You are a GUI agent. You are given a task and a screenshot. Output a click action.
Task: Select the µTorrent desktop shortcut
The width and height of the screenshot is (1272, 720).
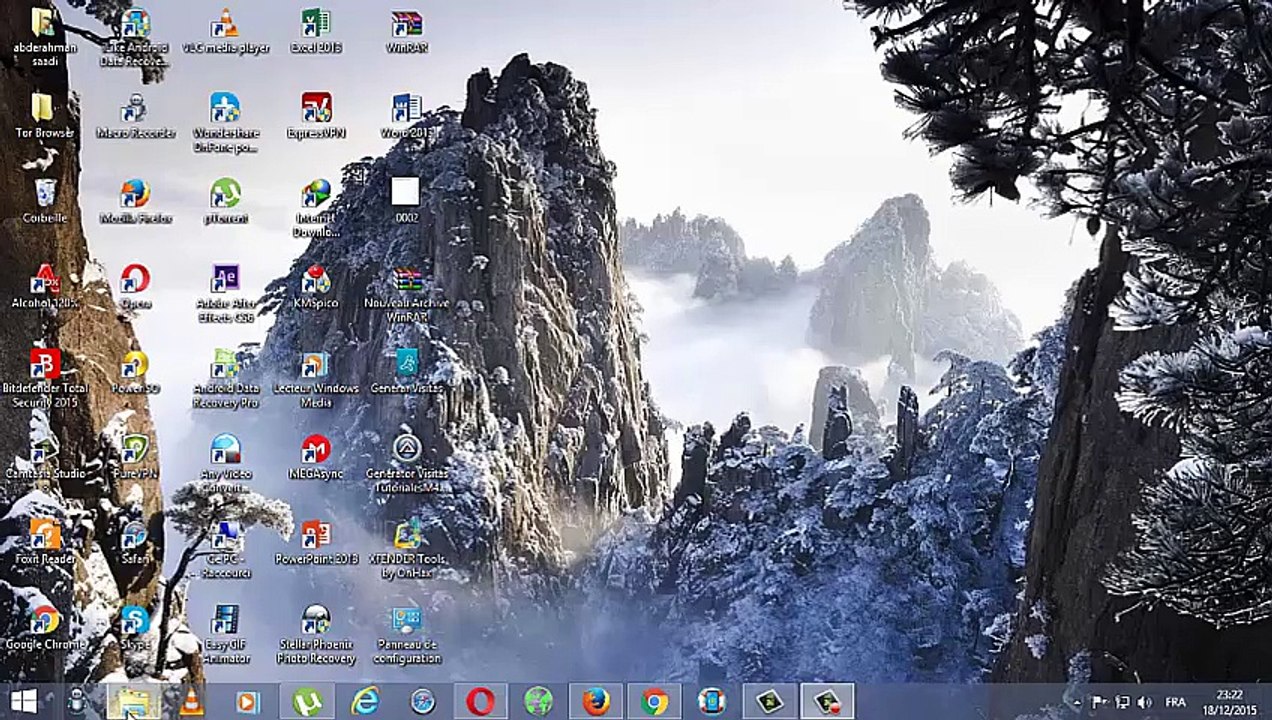tap(225, 200)
